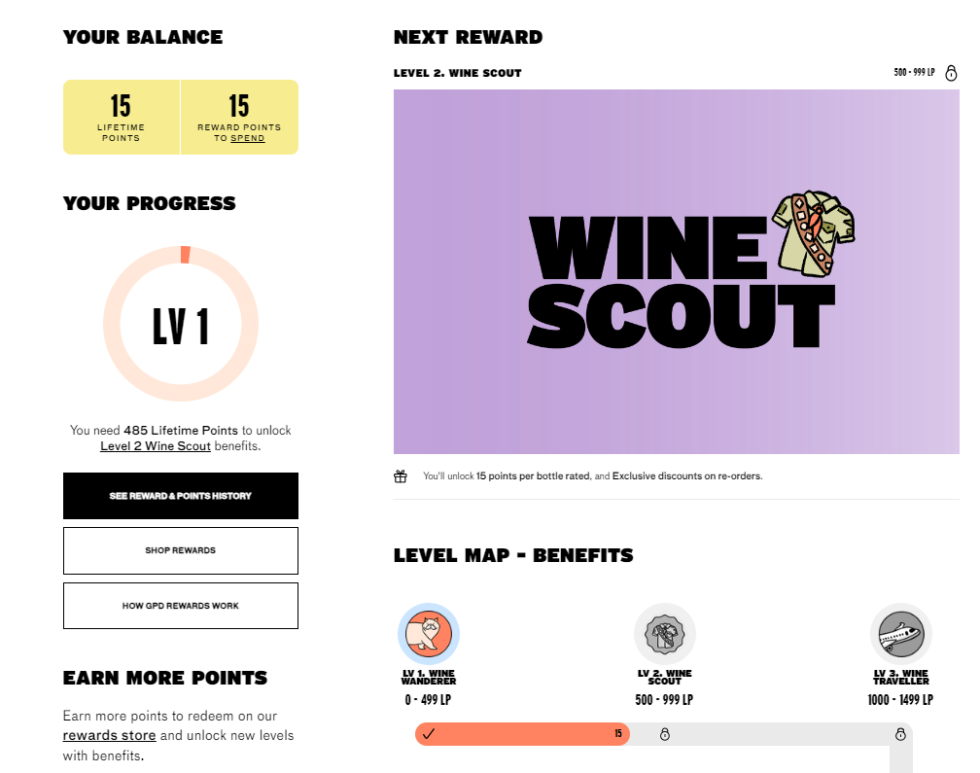The height and width of the screenshot is (773, 980).
Task: Open the rewards store link
Action: point(109,735)
